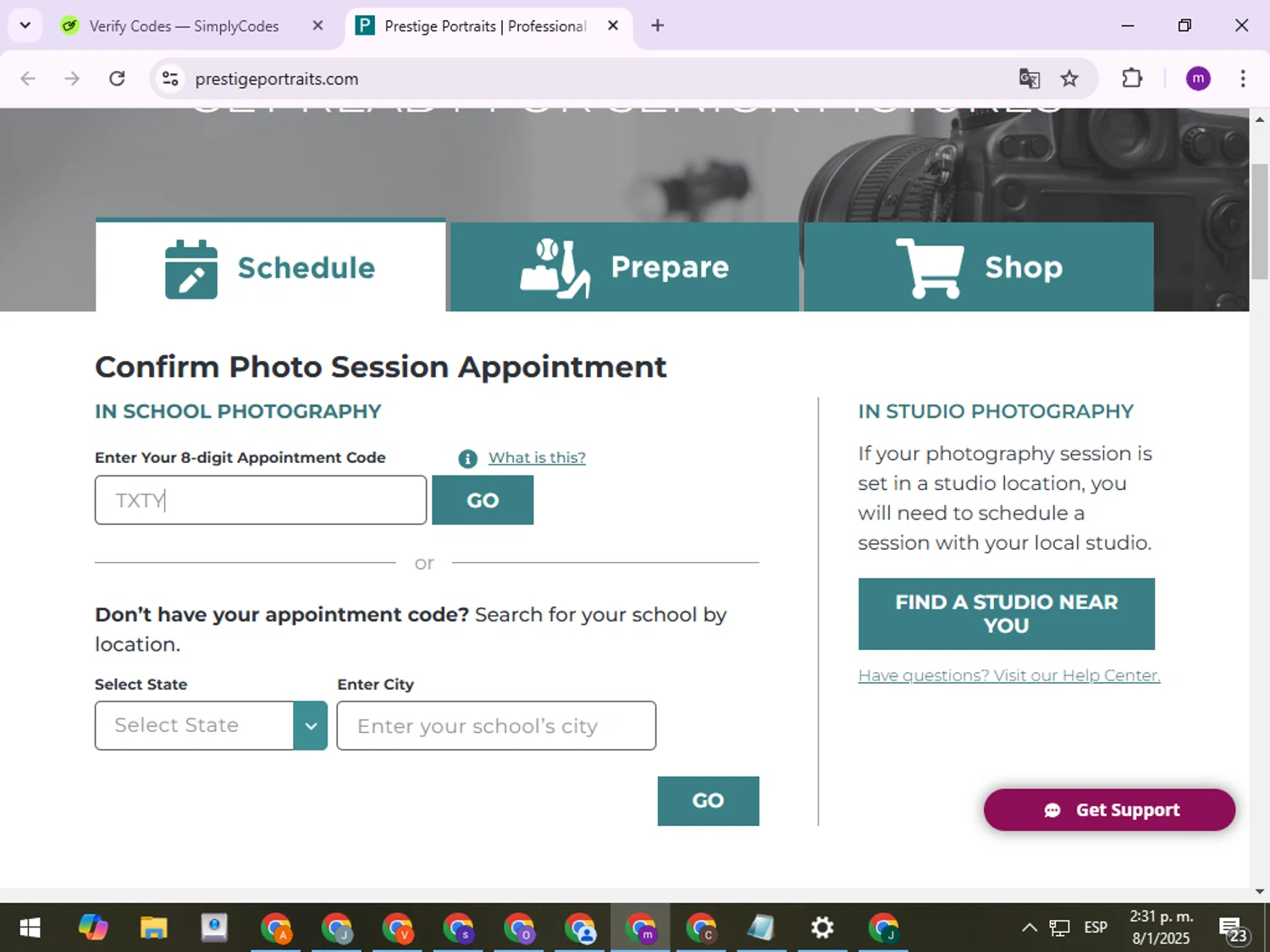
Task: Click the school's city input field
Action: click(x=496, y=725)
